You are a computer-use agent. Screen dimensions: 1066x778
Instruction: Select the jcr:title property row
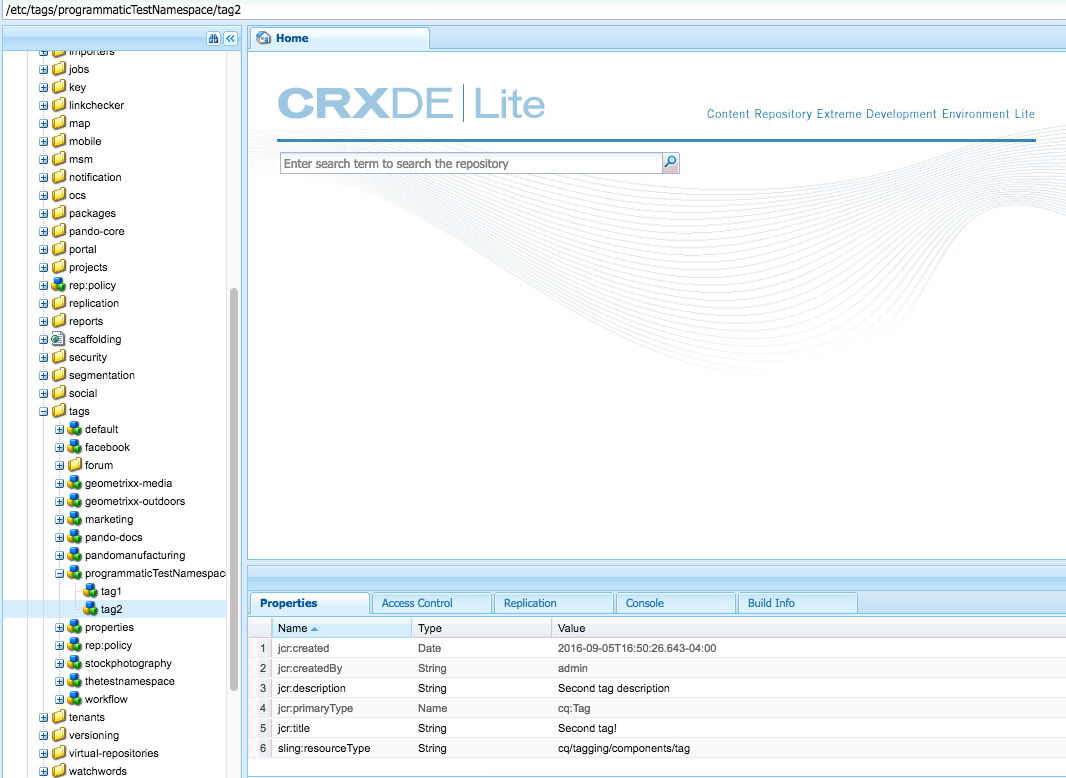coord(657,728)
